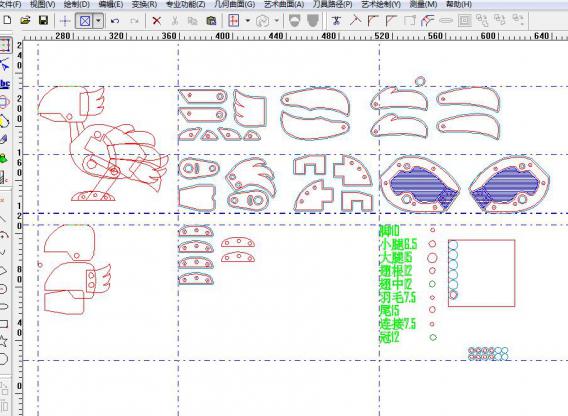The image size is (568, 416).
Task: Click the extend line curve edit icon
Action: coord(355,20)
